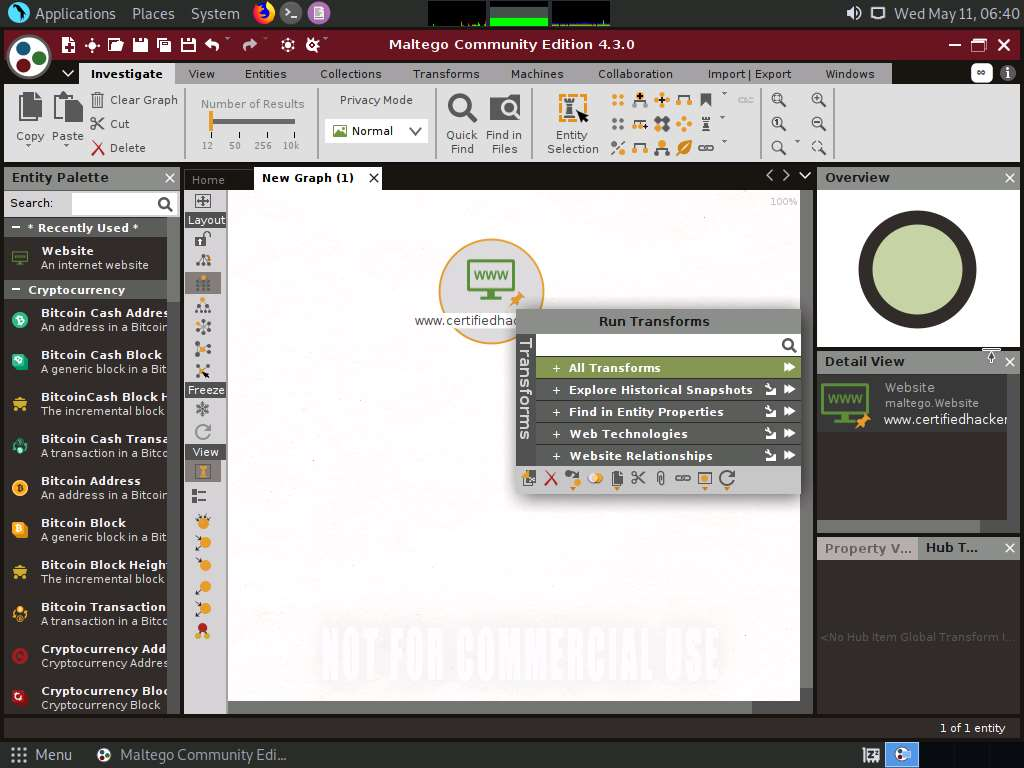This screenshot has width=1024, height=768.
Task: Click the select leaves icon in ribbon
Action: [684, 148]
